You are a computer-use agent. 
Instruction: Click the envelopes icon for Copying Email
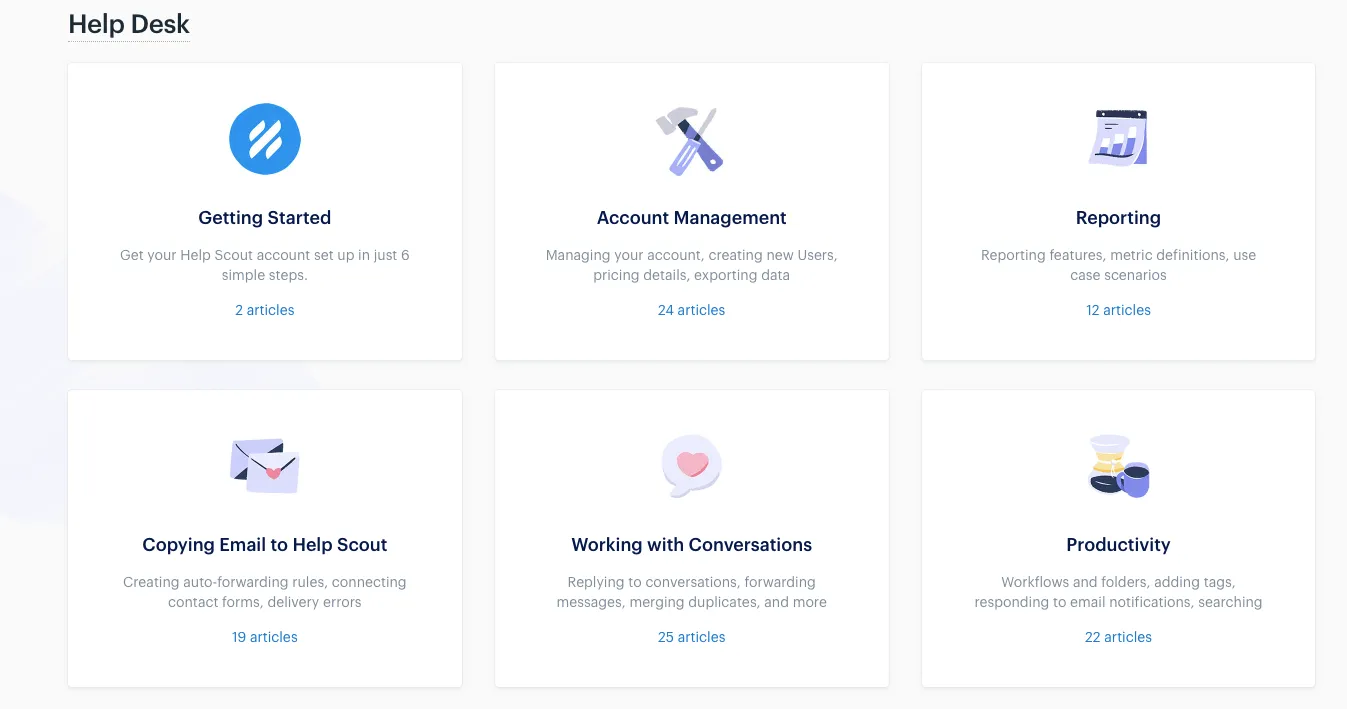pyautogui.click(x=265, y=466)
